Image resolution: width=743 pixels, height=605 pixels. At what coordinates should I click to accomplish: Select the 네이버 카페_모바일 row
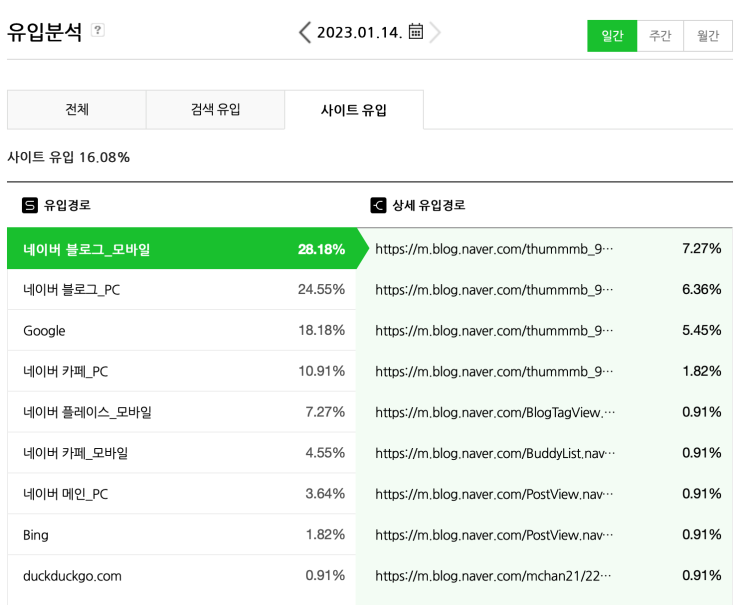[x=181, y=452]
